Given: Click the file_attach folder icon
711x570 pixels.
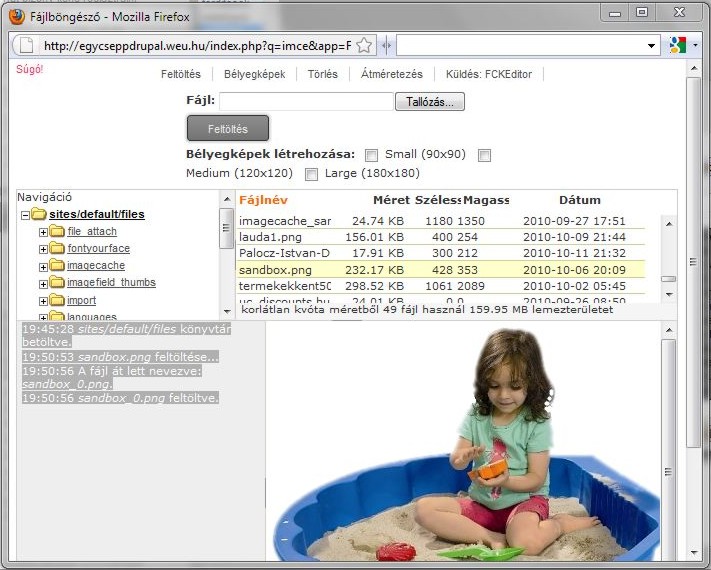Looking at the screenshot, I should tap(57, 231).
